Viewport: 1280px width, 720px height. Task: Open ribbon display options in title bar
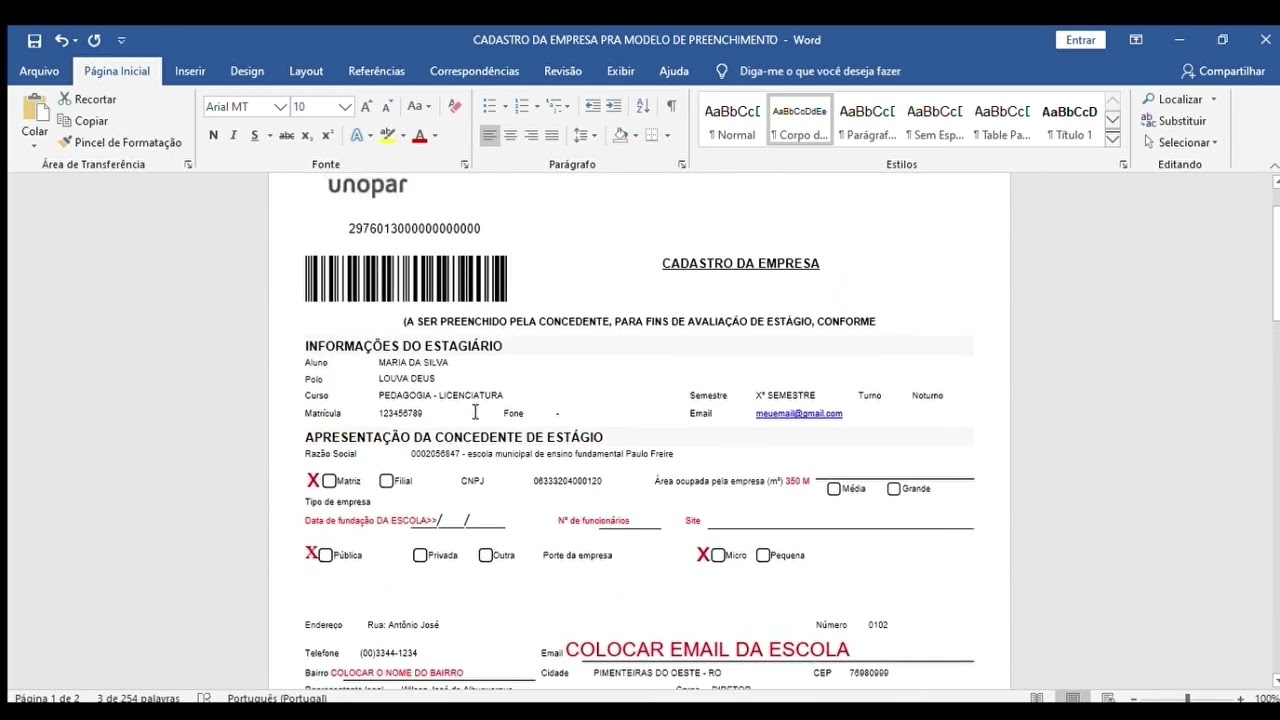(1136, 40)
